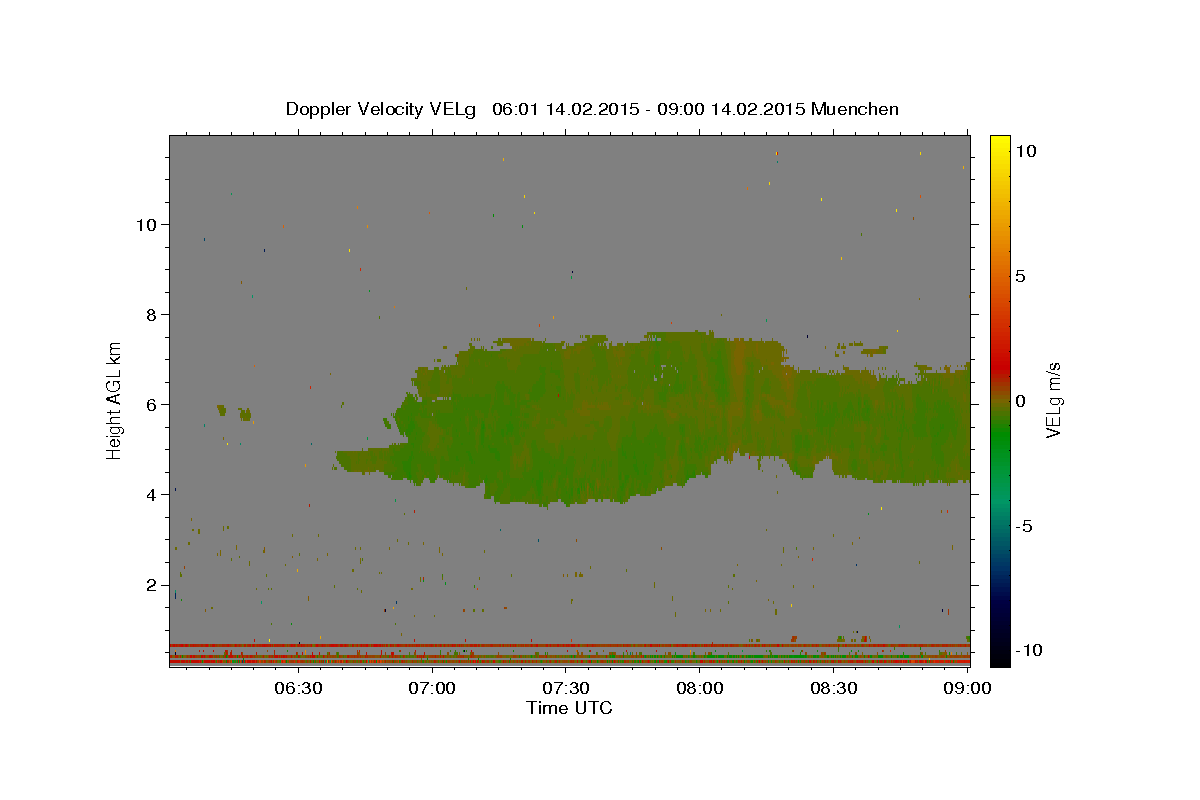
Task: Pick the yellow top of the colorbar
Action: click(999, 142)
